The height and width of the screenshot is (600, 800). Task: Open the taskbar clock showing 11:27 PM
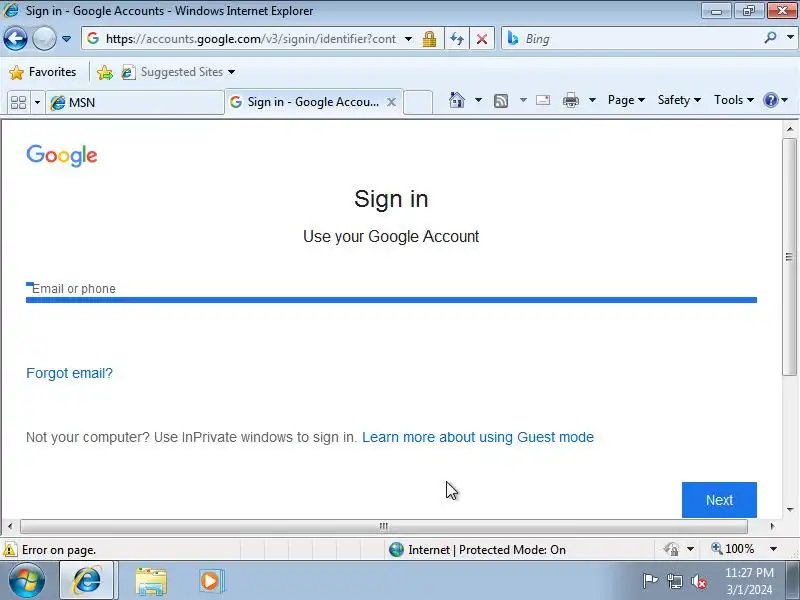(749, 581)
